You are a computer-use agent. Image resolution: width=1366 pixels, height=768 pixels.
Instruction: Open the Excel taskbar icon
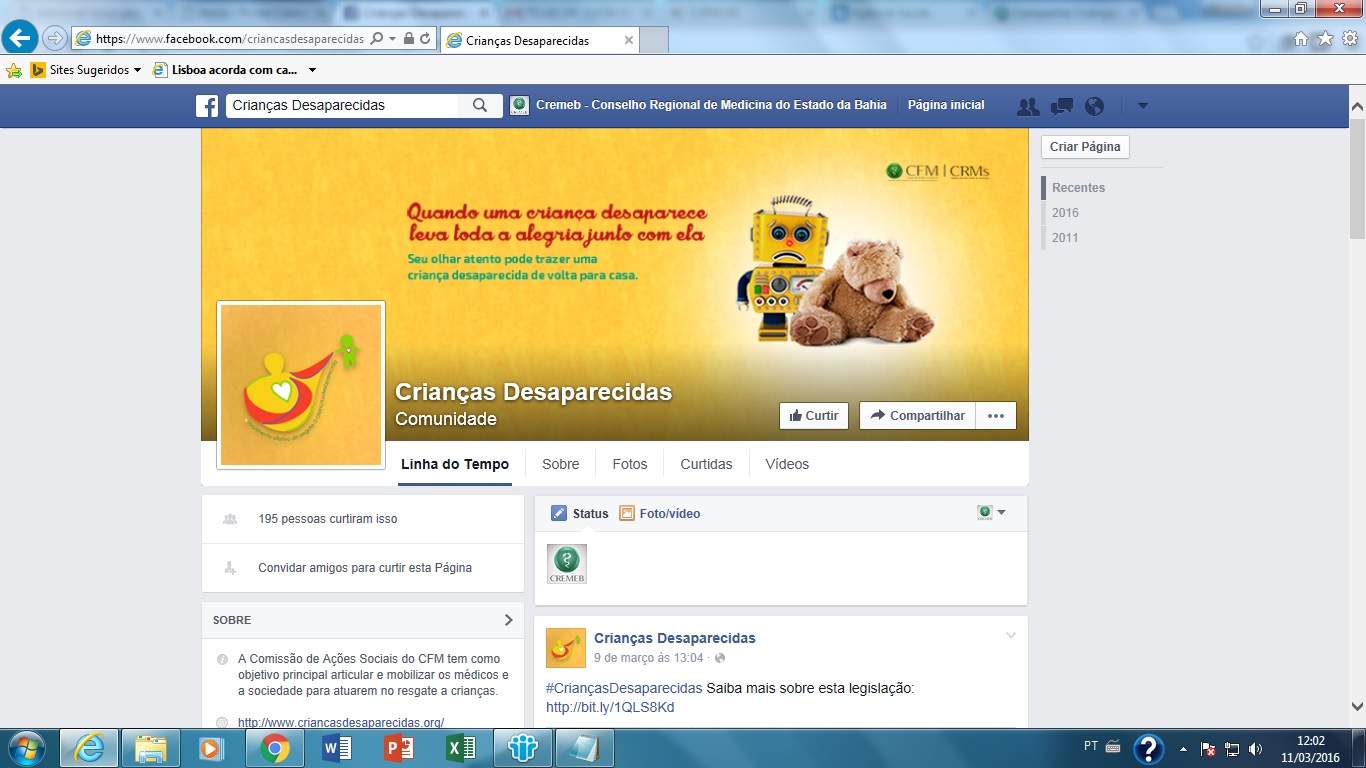[460, 748]
